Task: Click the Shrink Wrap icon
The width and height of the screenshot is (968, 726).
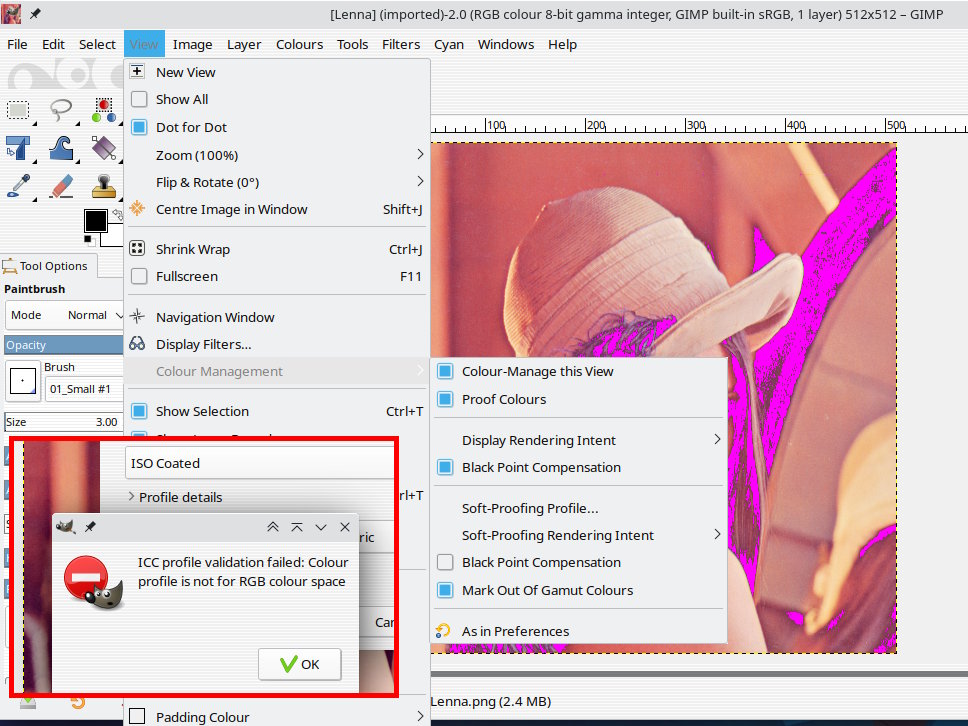Action: [138, 249]
